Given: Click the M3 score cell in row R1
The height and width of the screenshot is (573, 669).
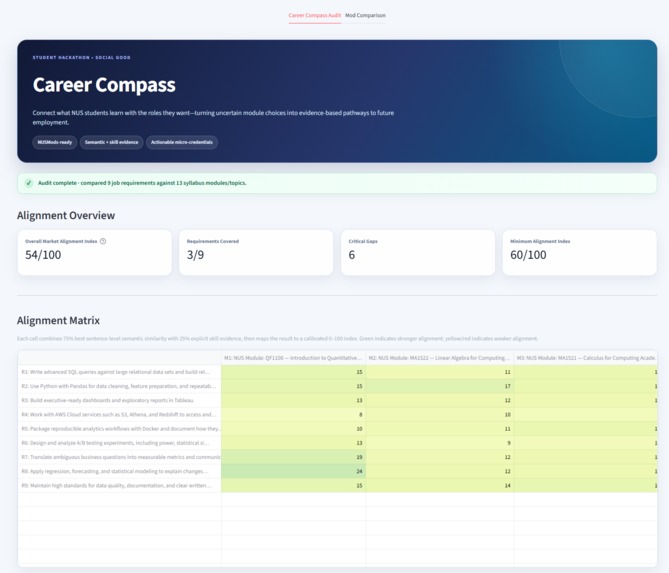Looking at the screenshot, I should [x=585, y=372].
